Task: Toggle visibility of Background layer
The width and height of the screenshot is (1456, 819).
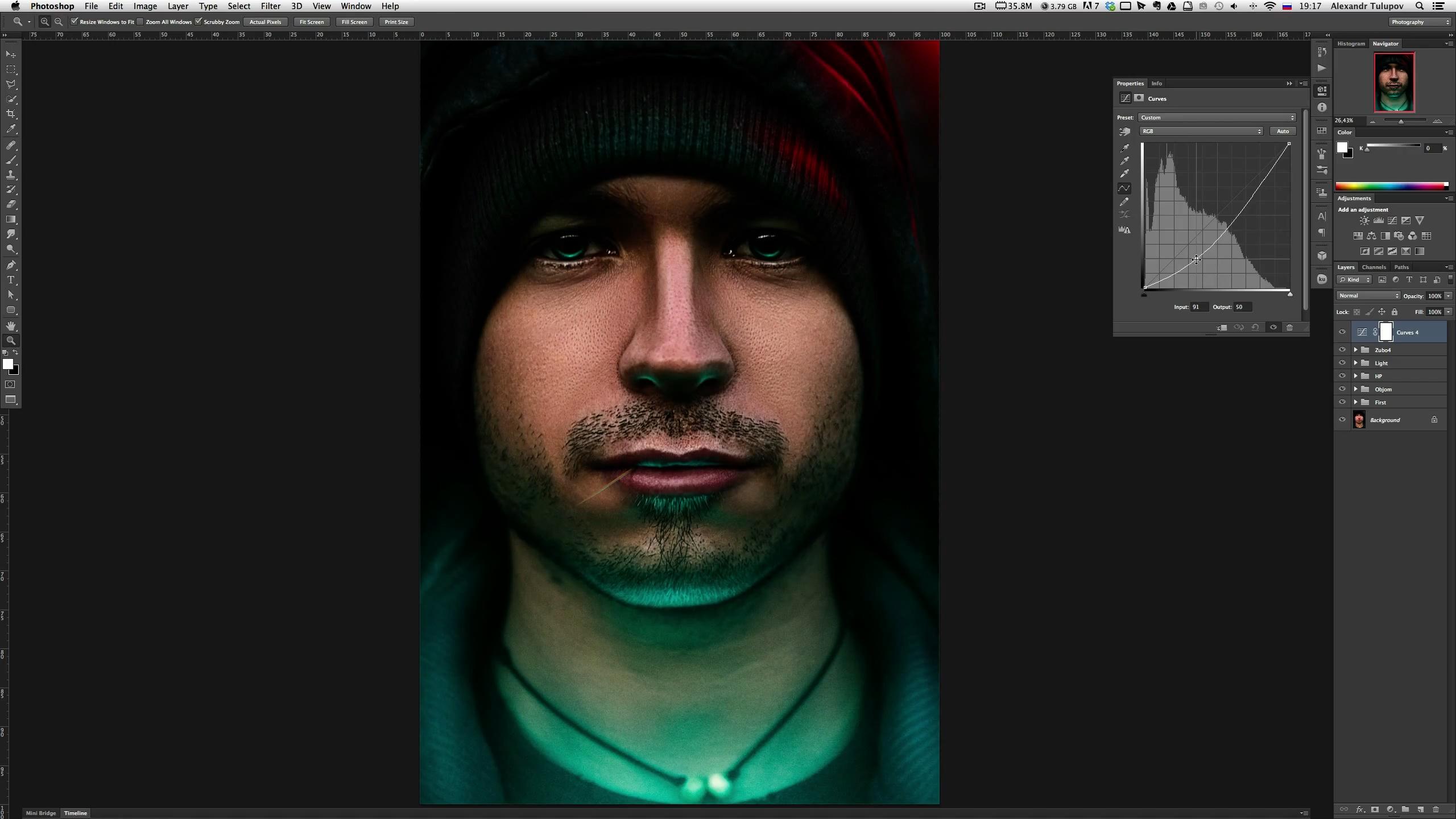Action: [1342, 419]
